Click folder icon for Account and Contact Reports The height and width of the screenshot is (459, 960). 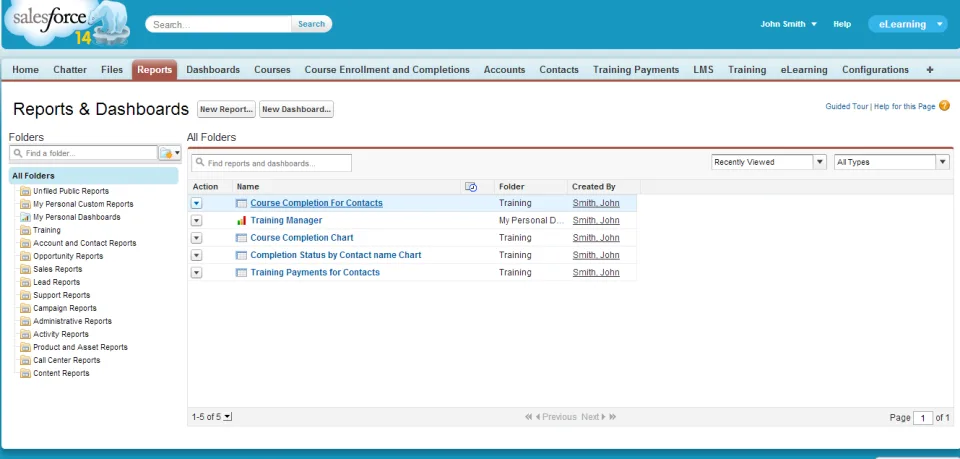click(25, 243)
